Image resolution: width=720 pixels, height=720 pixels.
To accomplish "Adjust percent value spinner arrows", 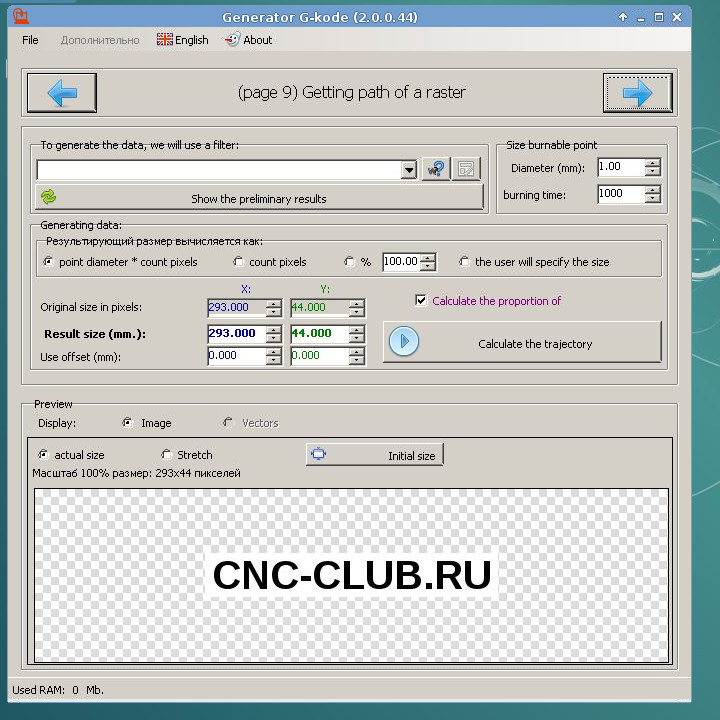I will [428, 262].
